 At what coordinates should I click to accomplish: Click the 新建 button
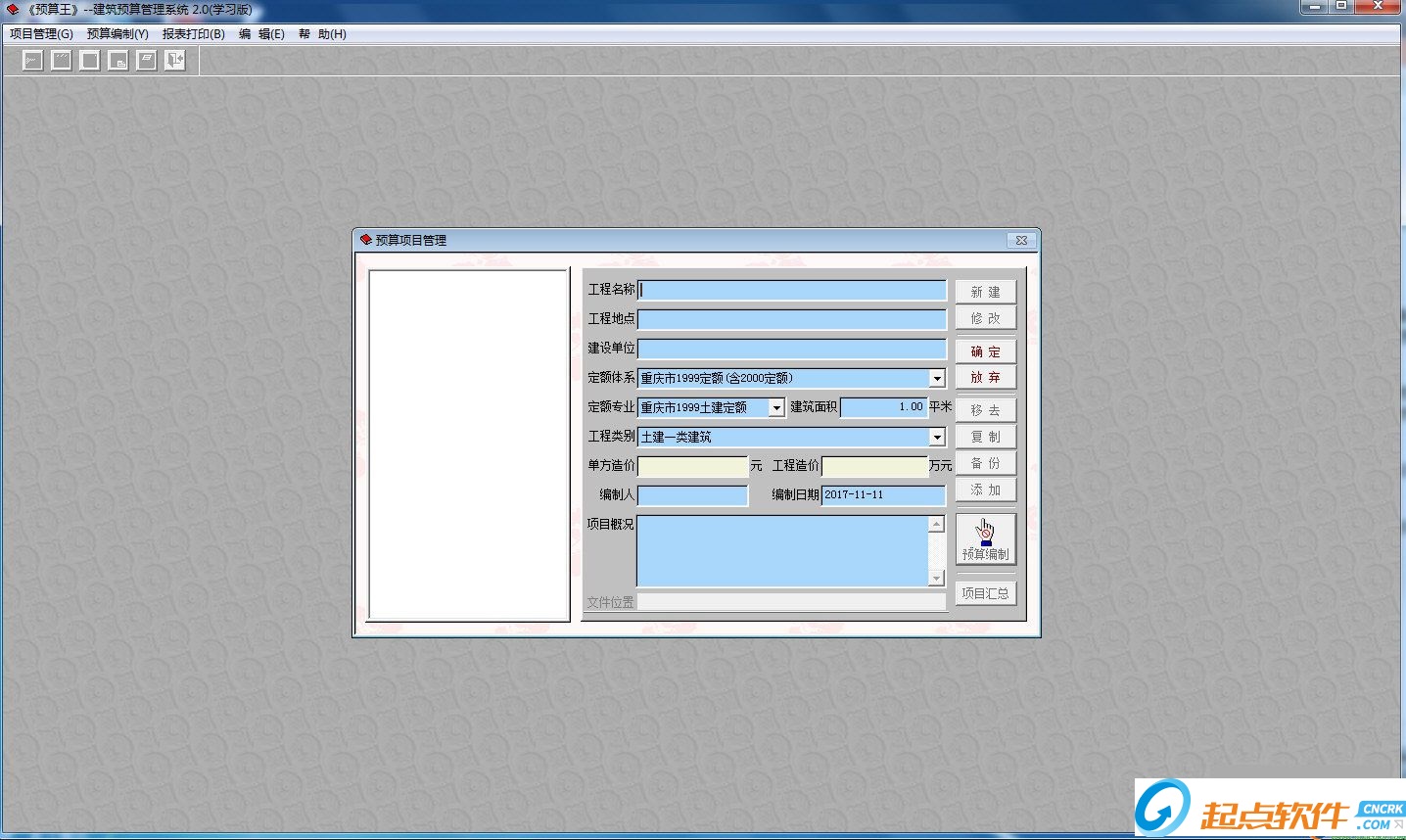click(986, 292)
